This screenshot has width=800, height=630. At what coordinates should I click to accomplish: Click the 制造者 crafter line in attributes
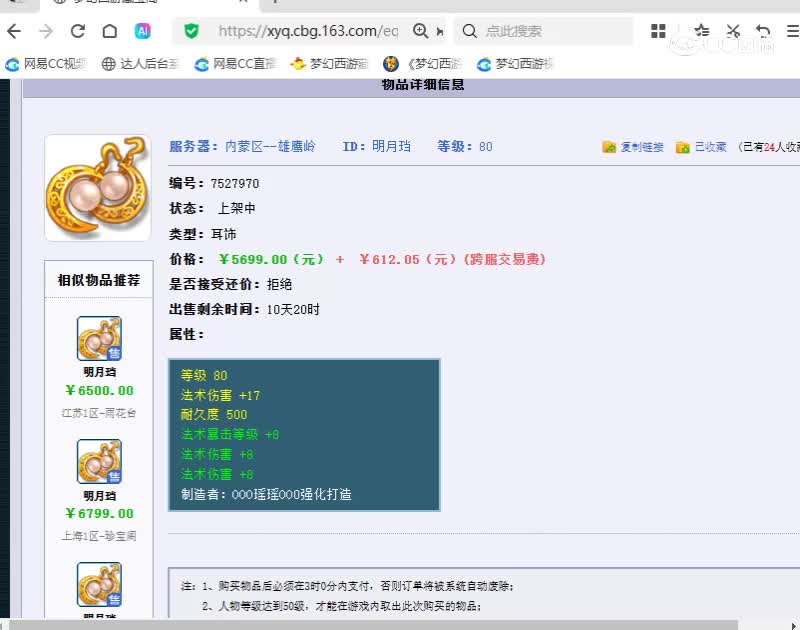tap(266, 494)
